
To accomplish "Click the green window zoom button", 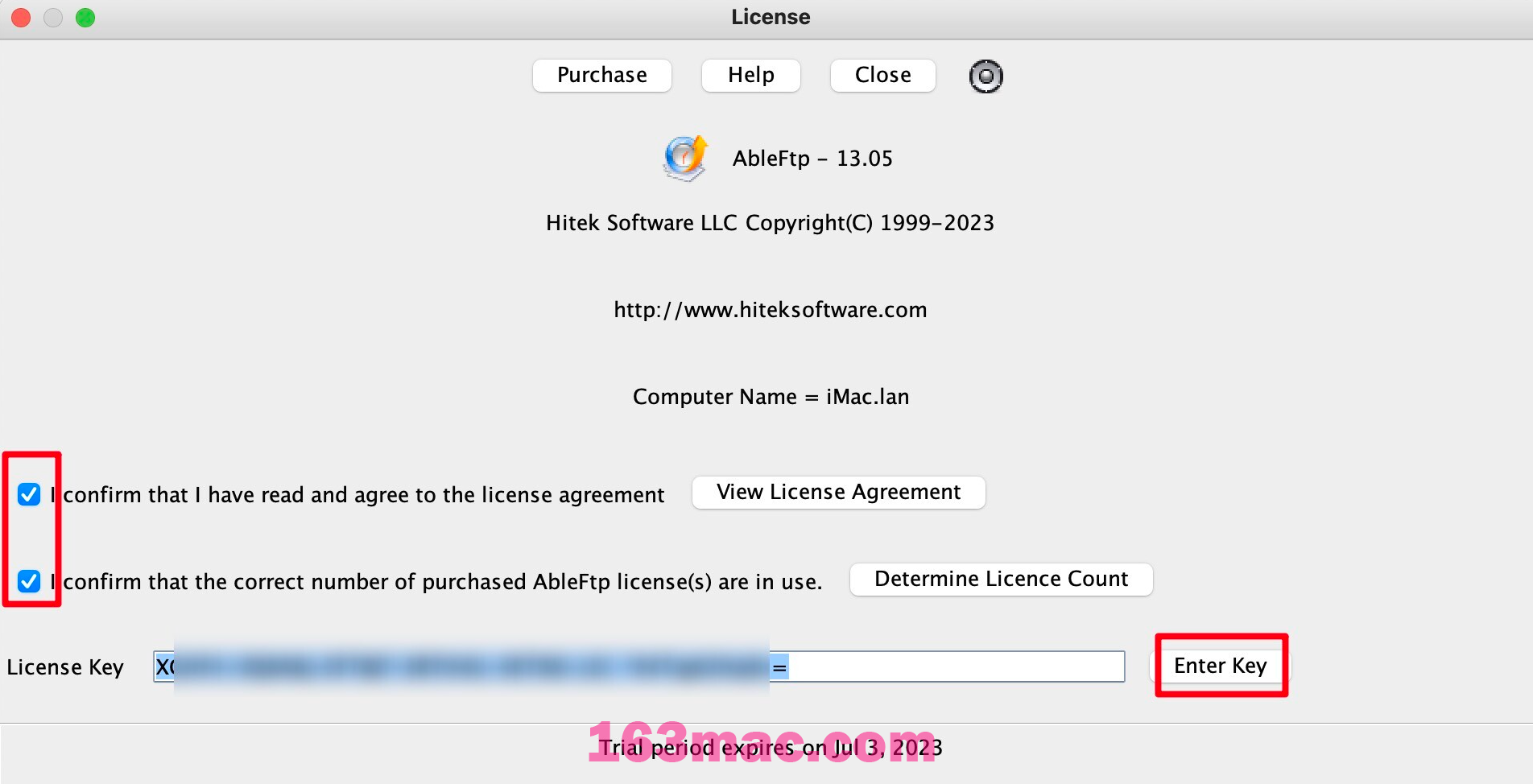I will (85, 18).
